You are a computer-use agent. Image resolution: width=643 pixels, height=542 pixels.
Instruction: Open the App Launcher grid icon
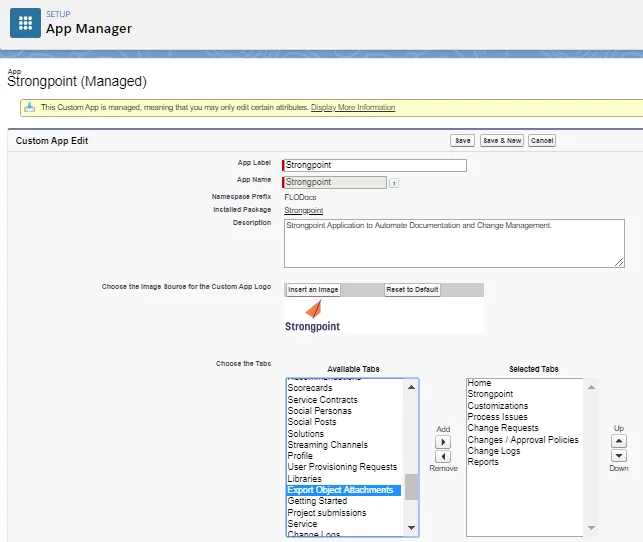click(x=25, y=23)
